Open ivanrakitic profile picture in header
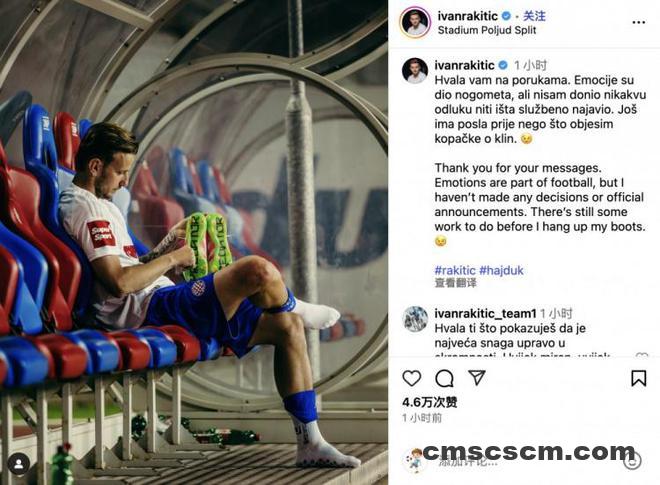The width and height of the screenshot is (660, 485). tap(415, 22)
